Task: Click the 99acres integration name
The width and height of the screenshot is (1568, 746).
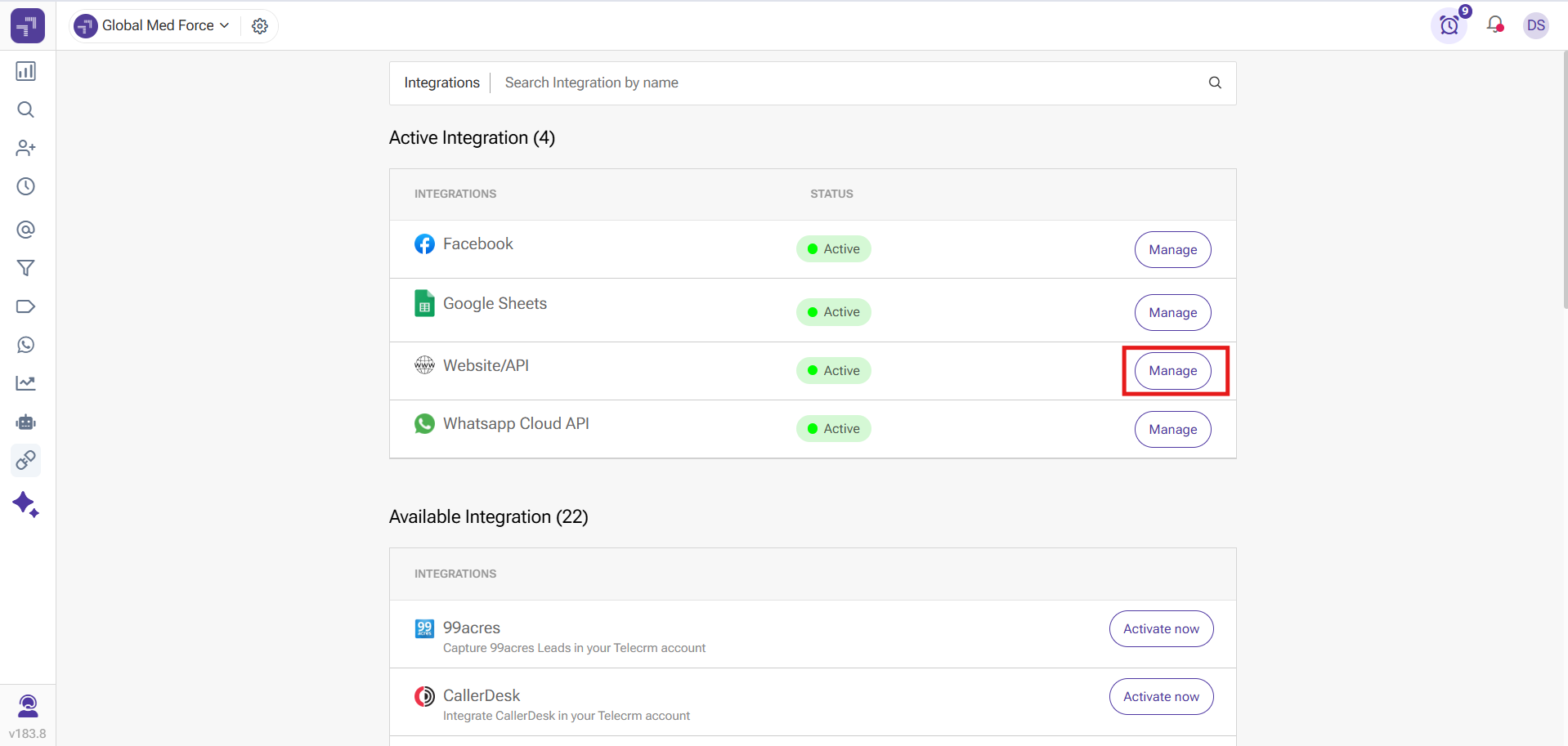Action: click(472, 628)
